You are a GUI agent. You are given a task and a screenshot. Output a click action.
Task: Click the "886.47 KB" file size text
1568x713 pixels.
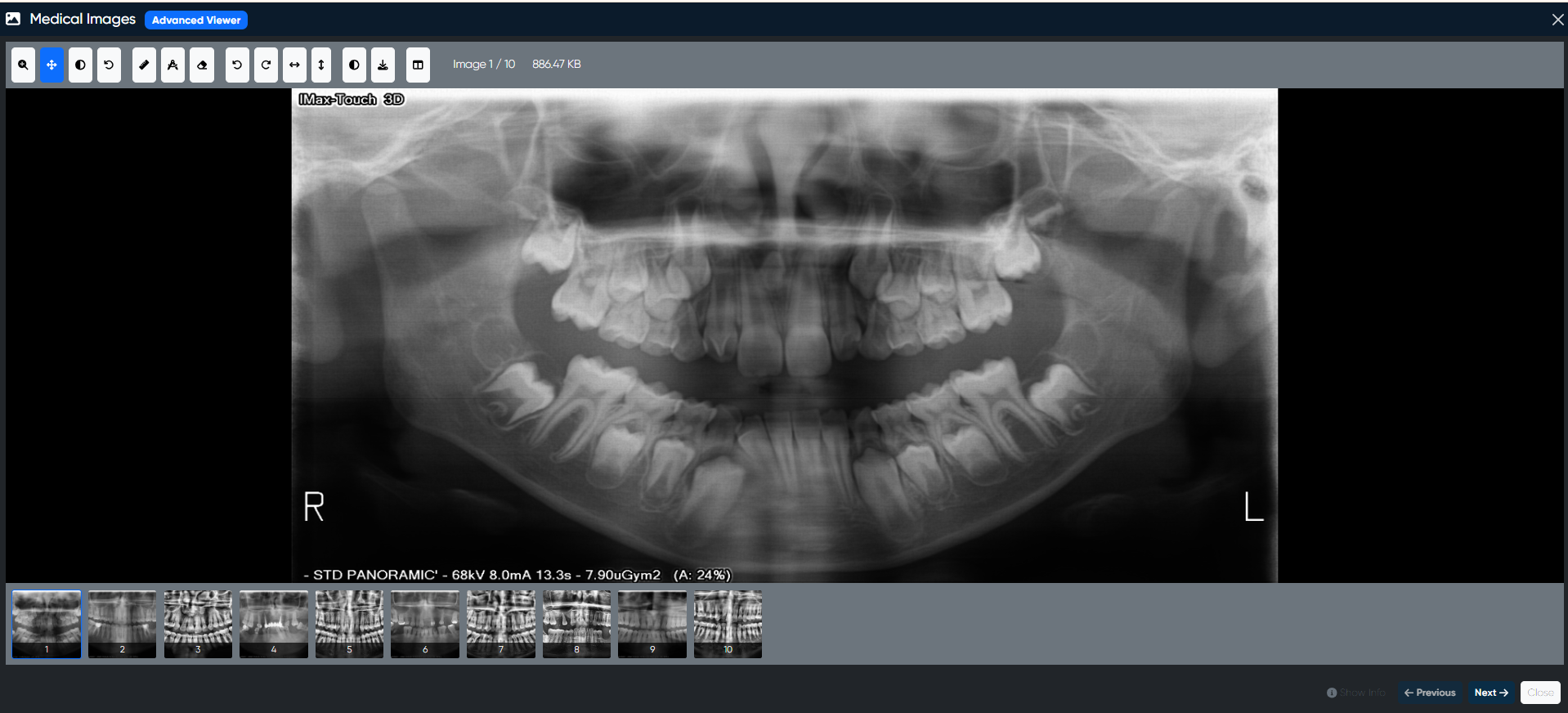point(557,64)
